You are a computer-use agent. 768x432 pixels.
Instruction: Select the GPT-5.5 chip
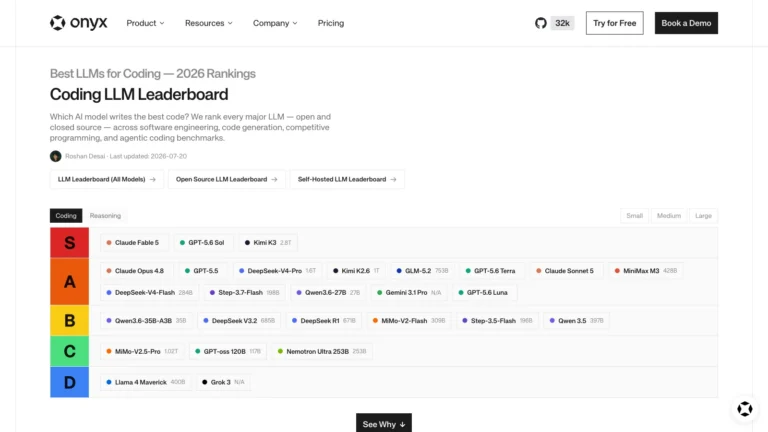pyautogui.click(x=202, y=271)
